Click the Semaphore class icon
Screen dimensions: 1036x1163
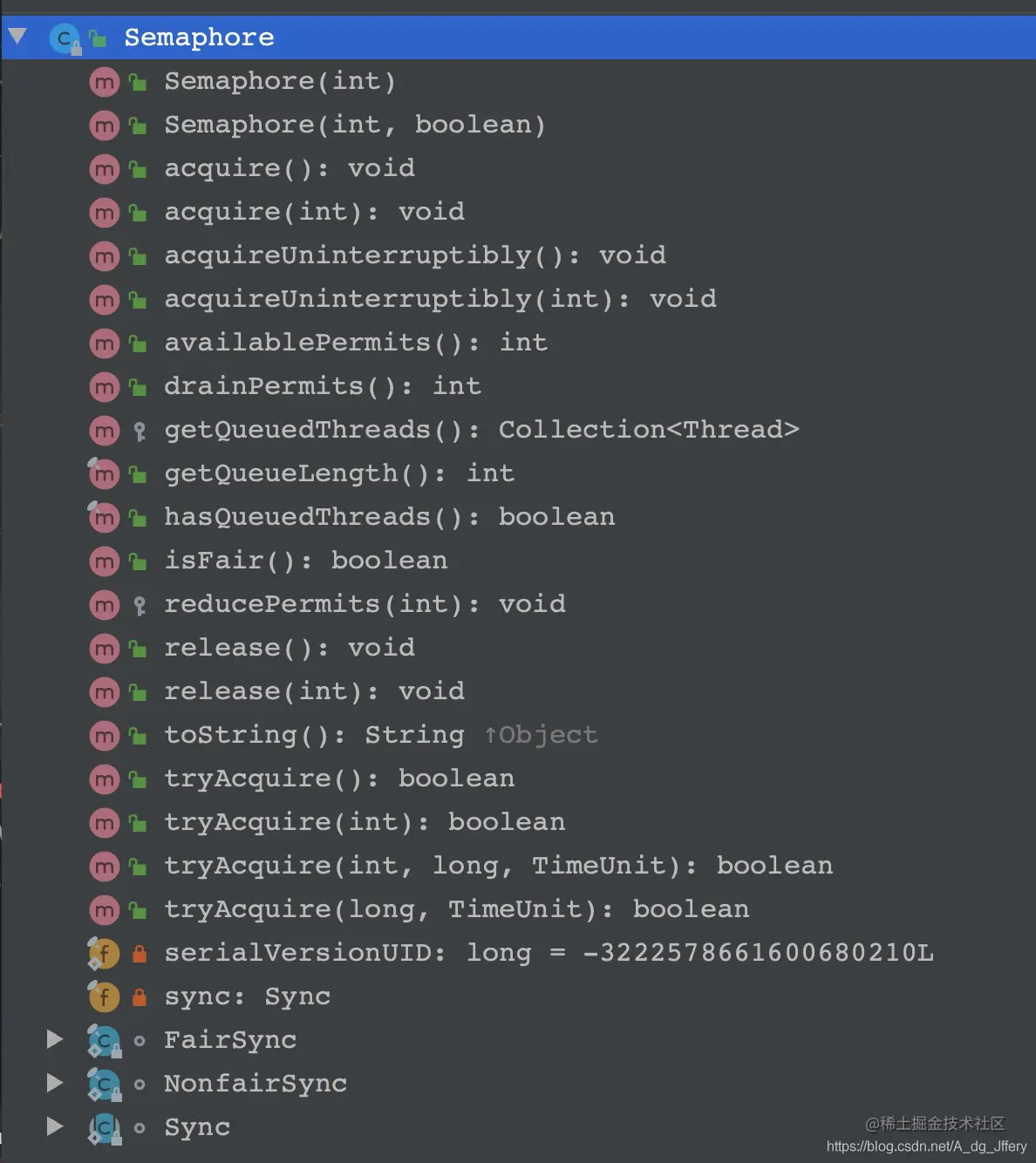[x=65, y=38]
